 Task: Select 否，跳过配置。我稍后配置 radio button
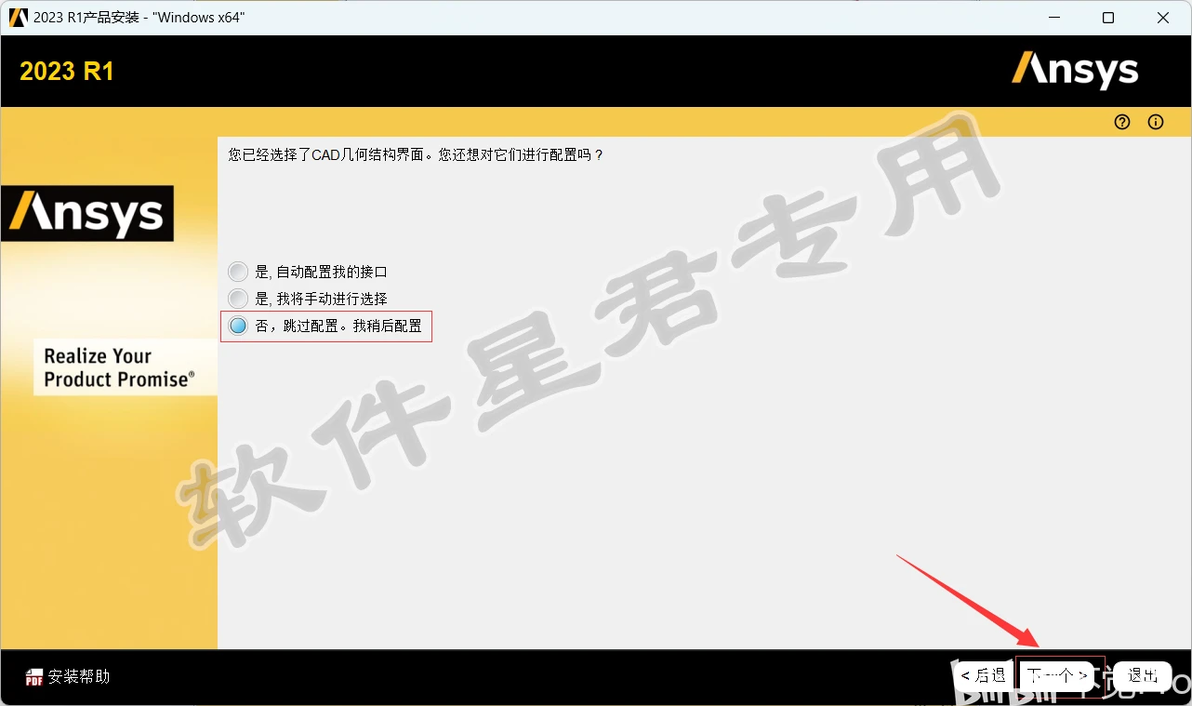click(238, 325)
